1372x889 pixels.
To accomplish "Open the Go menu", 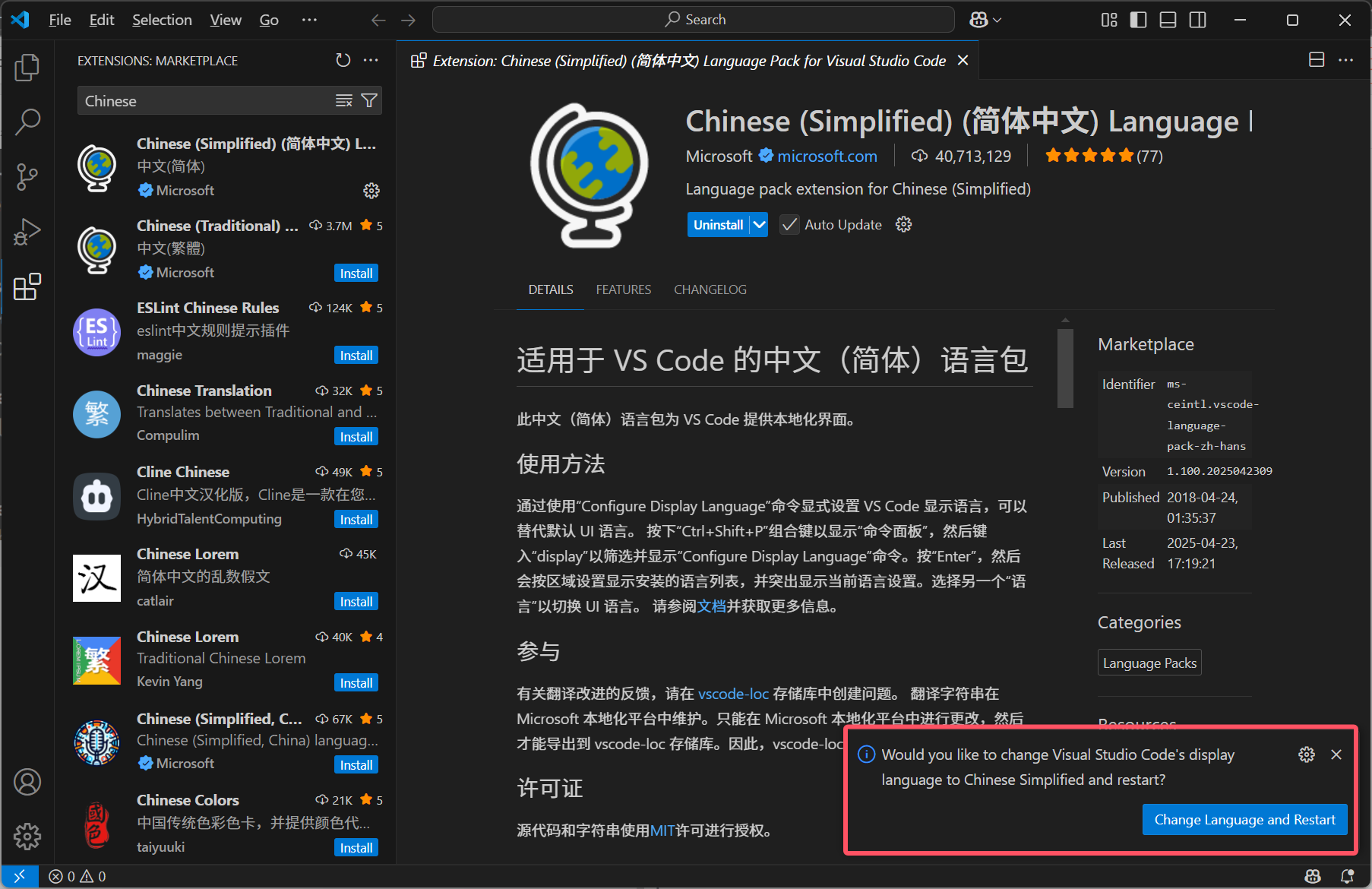I will [x=269, y=20].
